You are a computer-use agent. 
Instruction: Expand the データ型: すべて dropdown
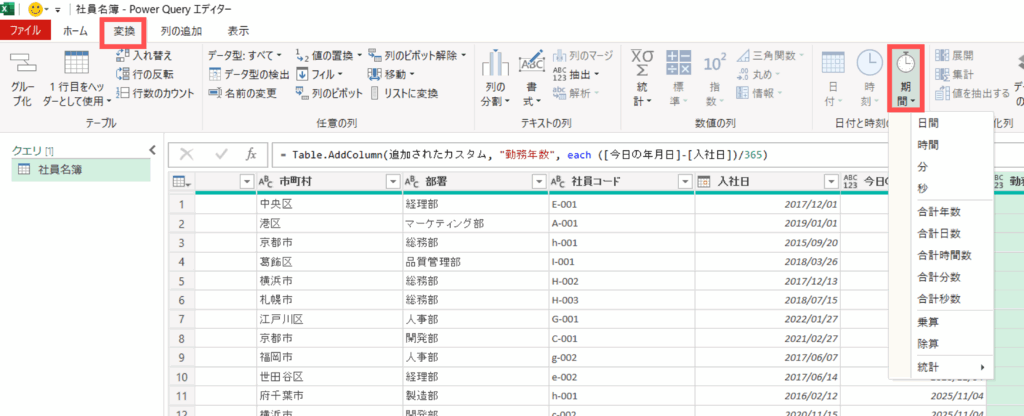(x=245, y=54)
